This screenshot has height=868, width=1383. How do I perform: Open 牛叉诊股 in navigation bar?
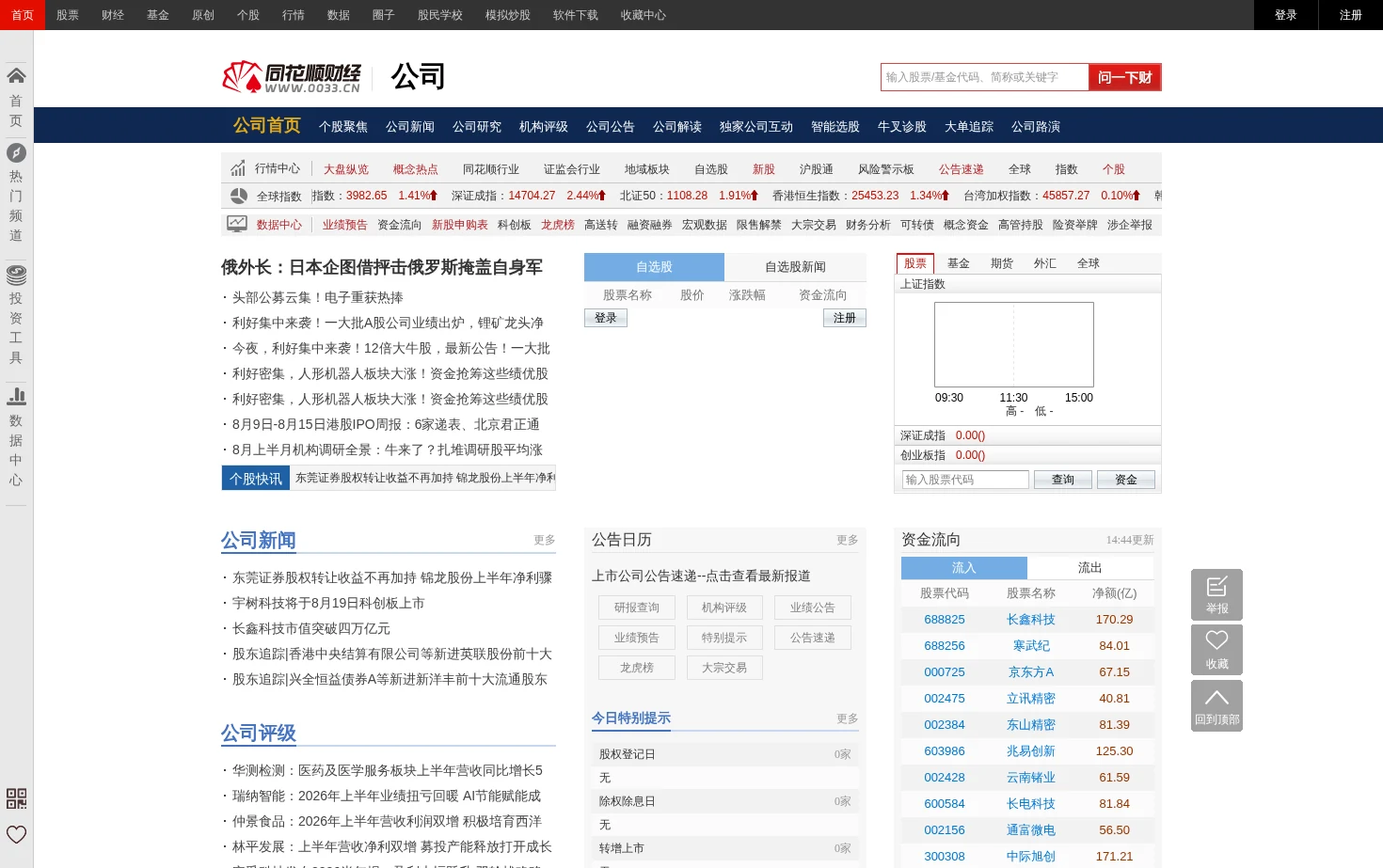[x=902, y=127]
